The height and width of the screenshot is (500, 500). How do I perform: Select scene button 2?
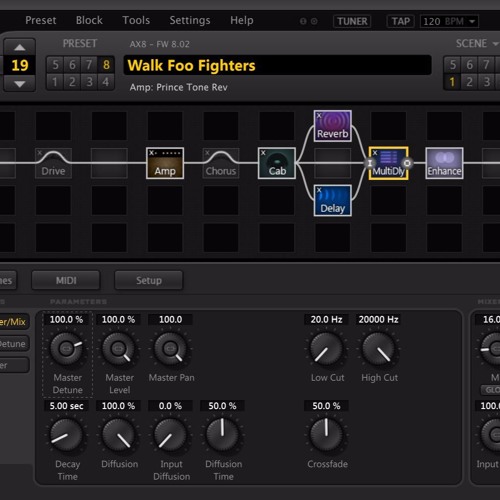(469, 82)
